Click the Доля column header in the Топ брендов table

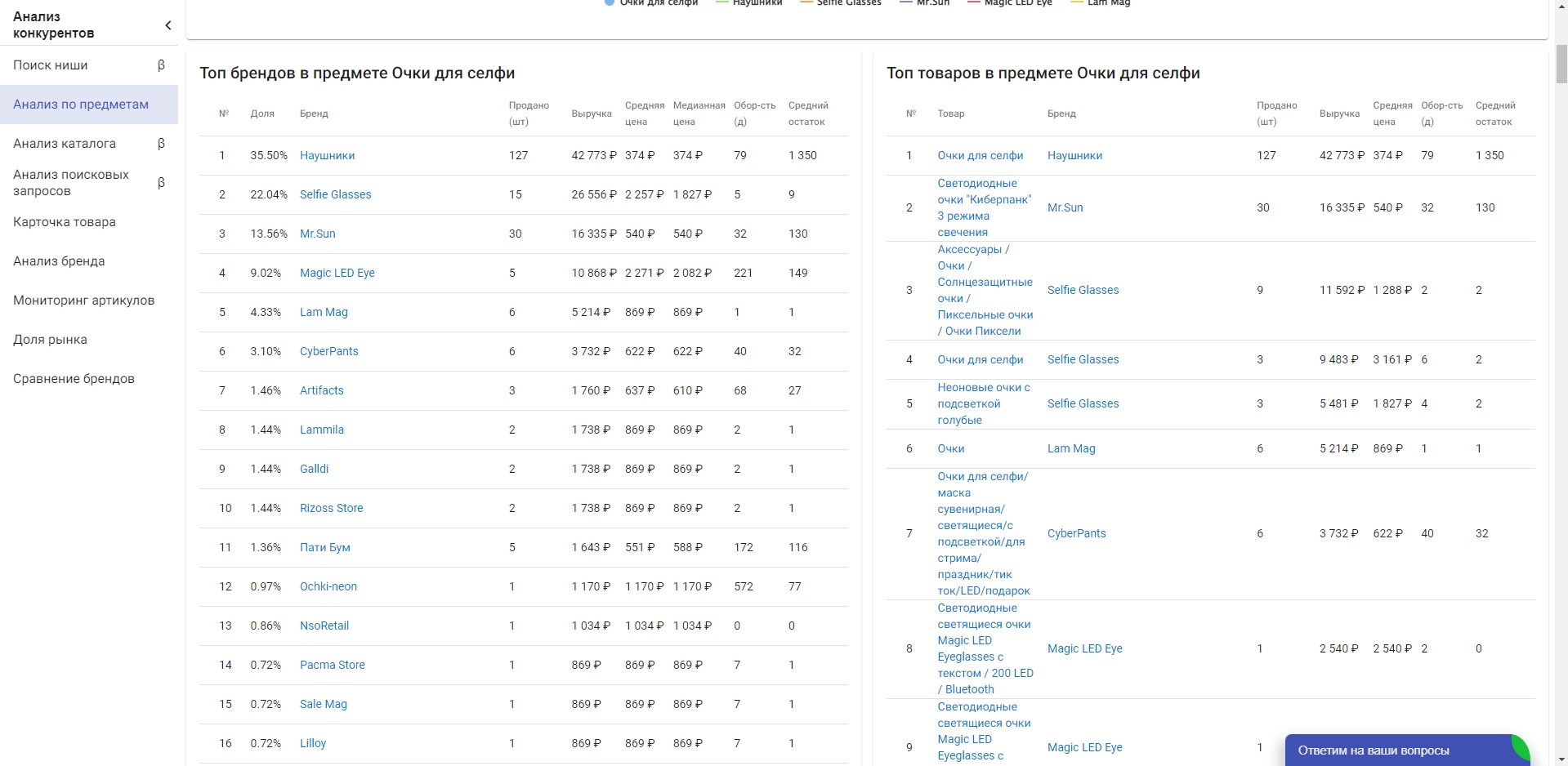(x=262, y=114)
